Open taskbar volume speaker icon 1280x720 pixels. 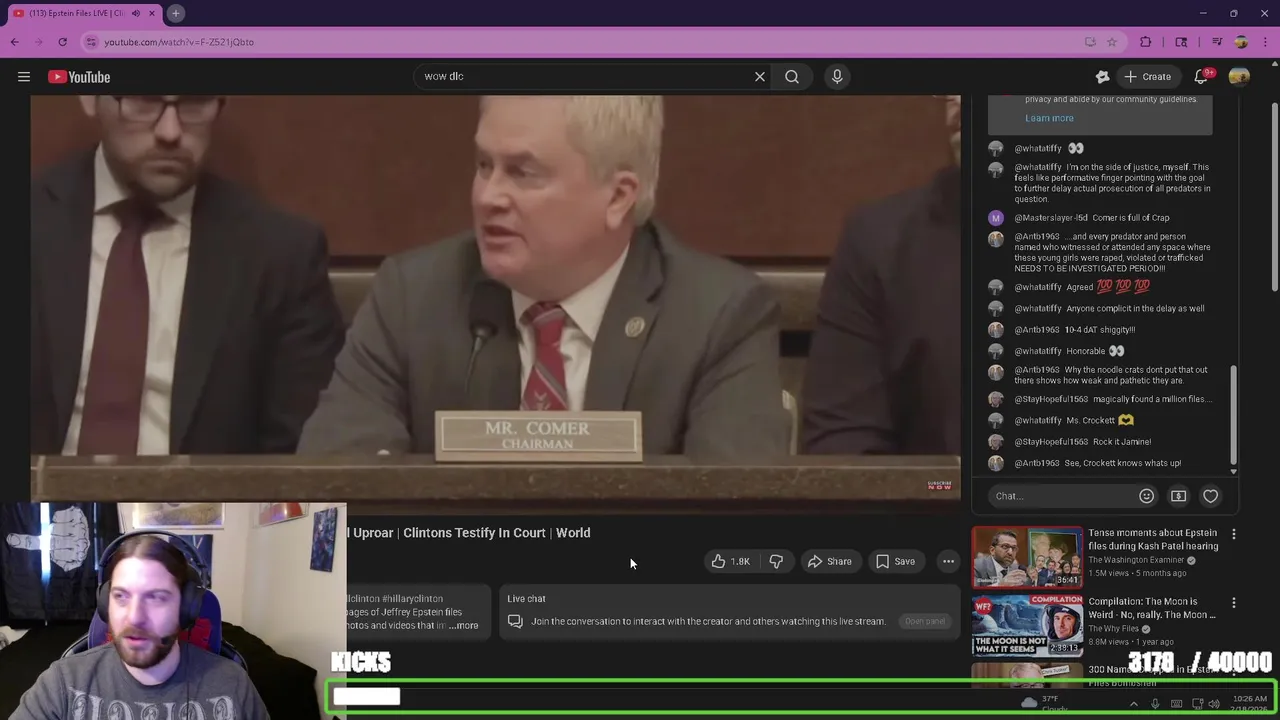click(x=1214, y=704)
